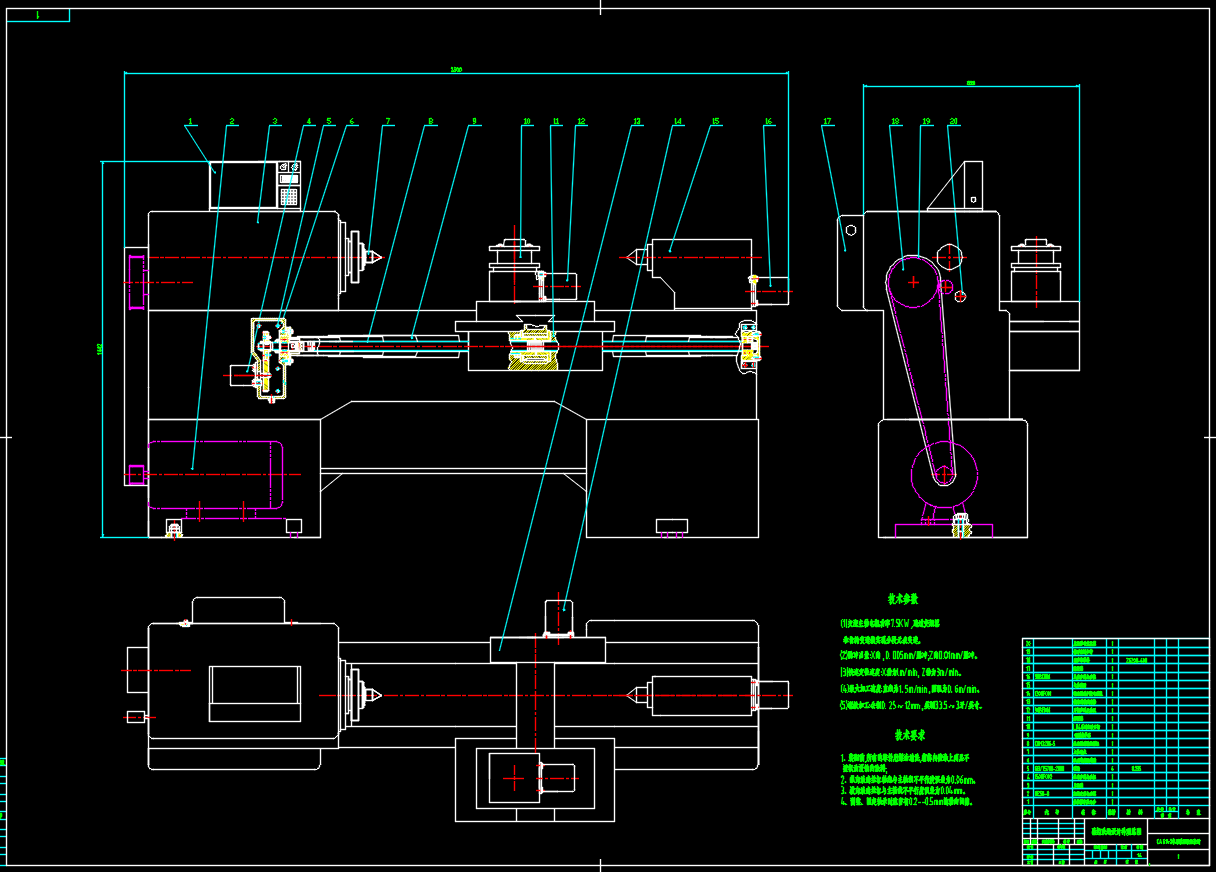
Task: Select part balloon number 20
Action: pyautogui.click(x=954, y=121)
